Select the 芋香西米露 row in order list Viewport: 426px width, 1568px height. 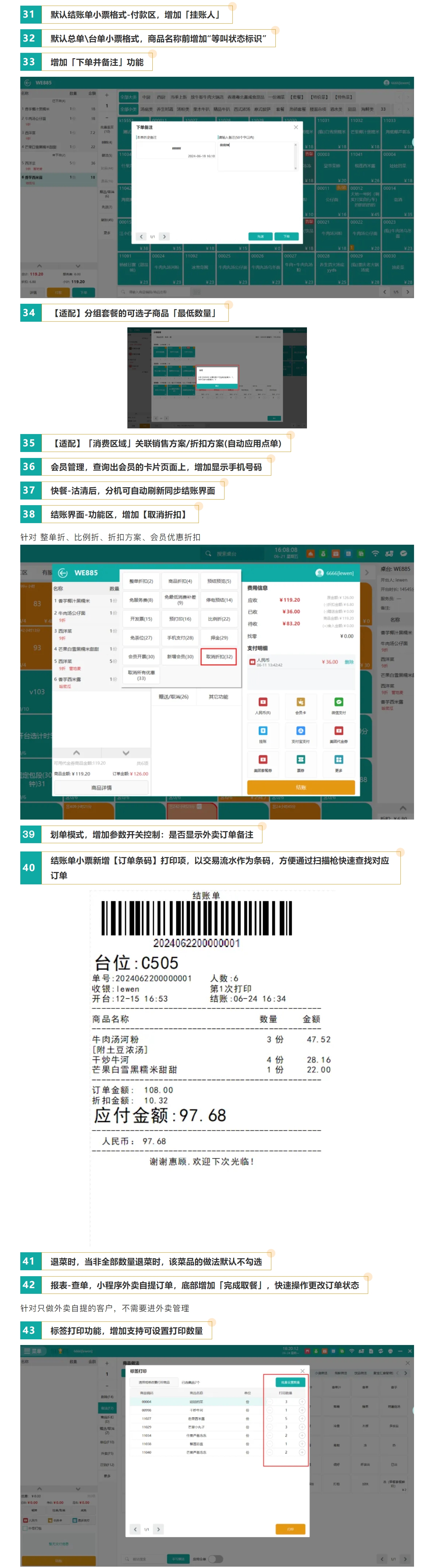pyautogui.click(x=59, y=179)
